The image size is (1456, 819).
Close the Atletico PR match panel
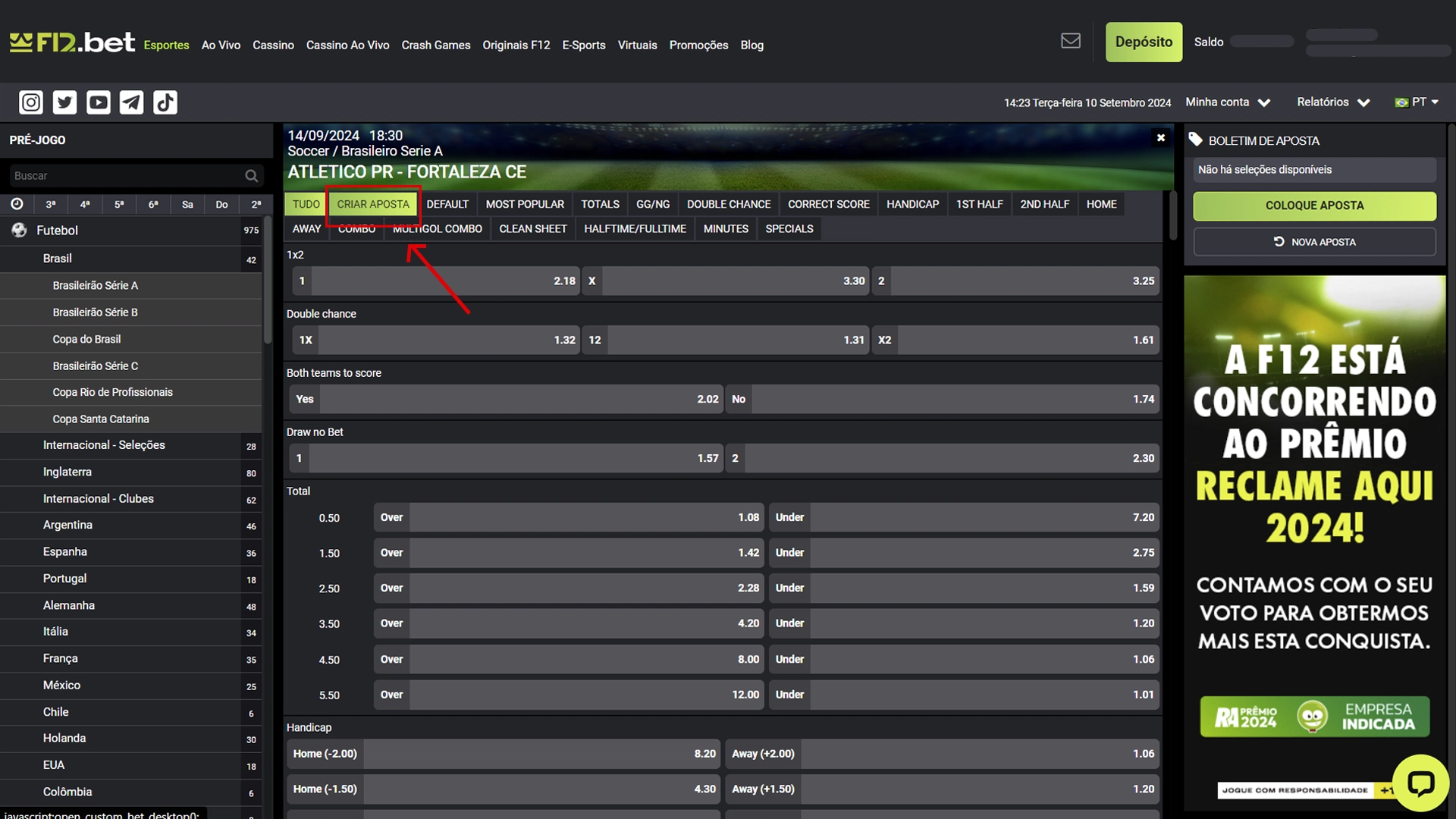point(1160,137)
